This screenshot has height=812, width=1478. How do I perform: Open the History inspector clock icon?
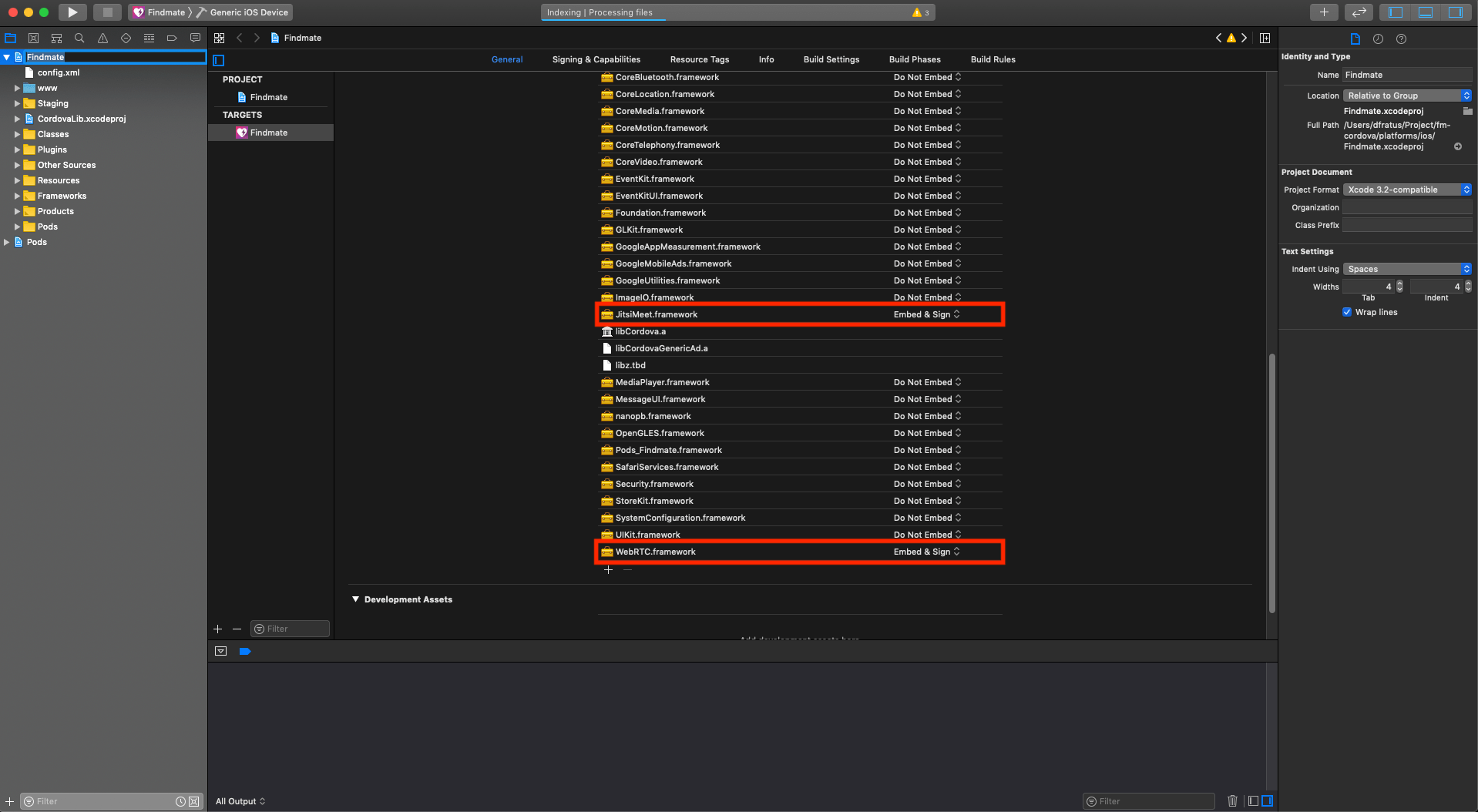coord(1378,39)
